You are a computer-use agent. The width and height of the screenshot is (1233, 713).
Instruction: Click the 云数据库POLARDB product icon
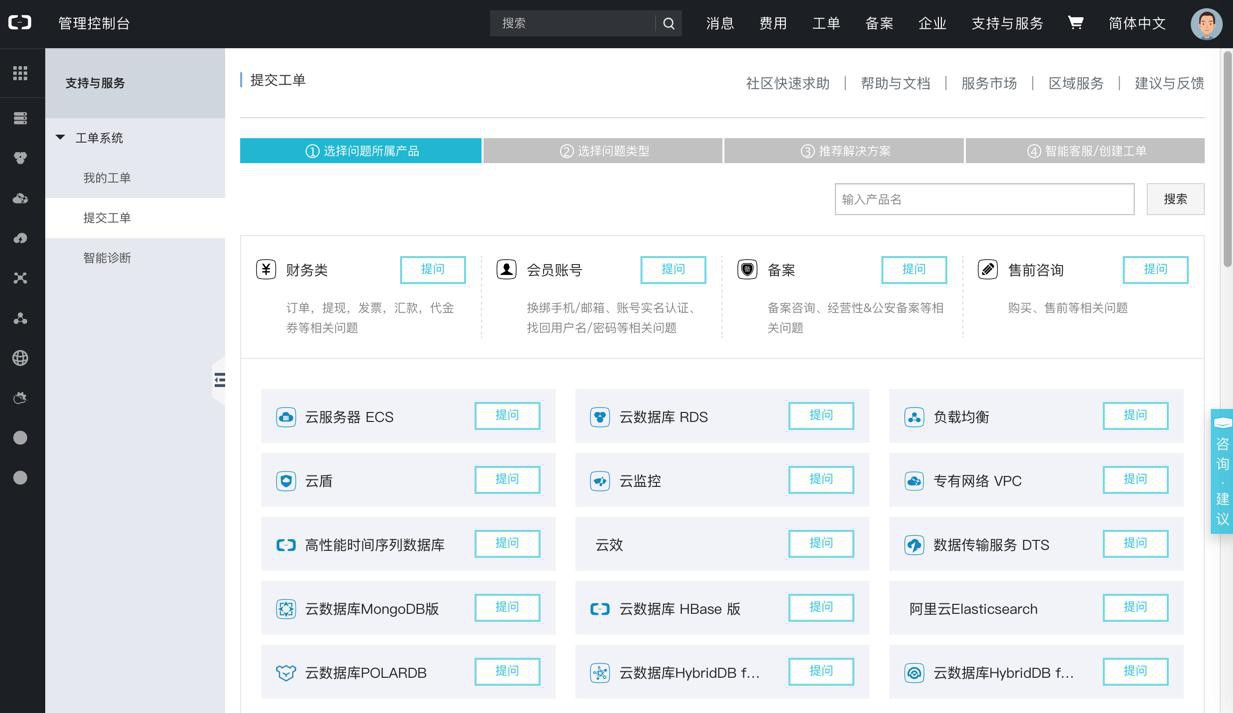[286, 673]
